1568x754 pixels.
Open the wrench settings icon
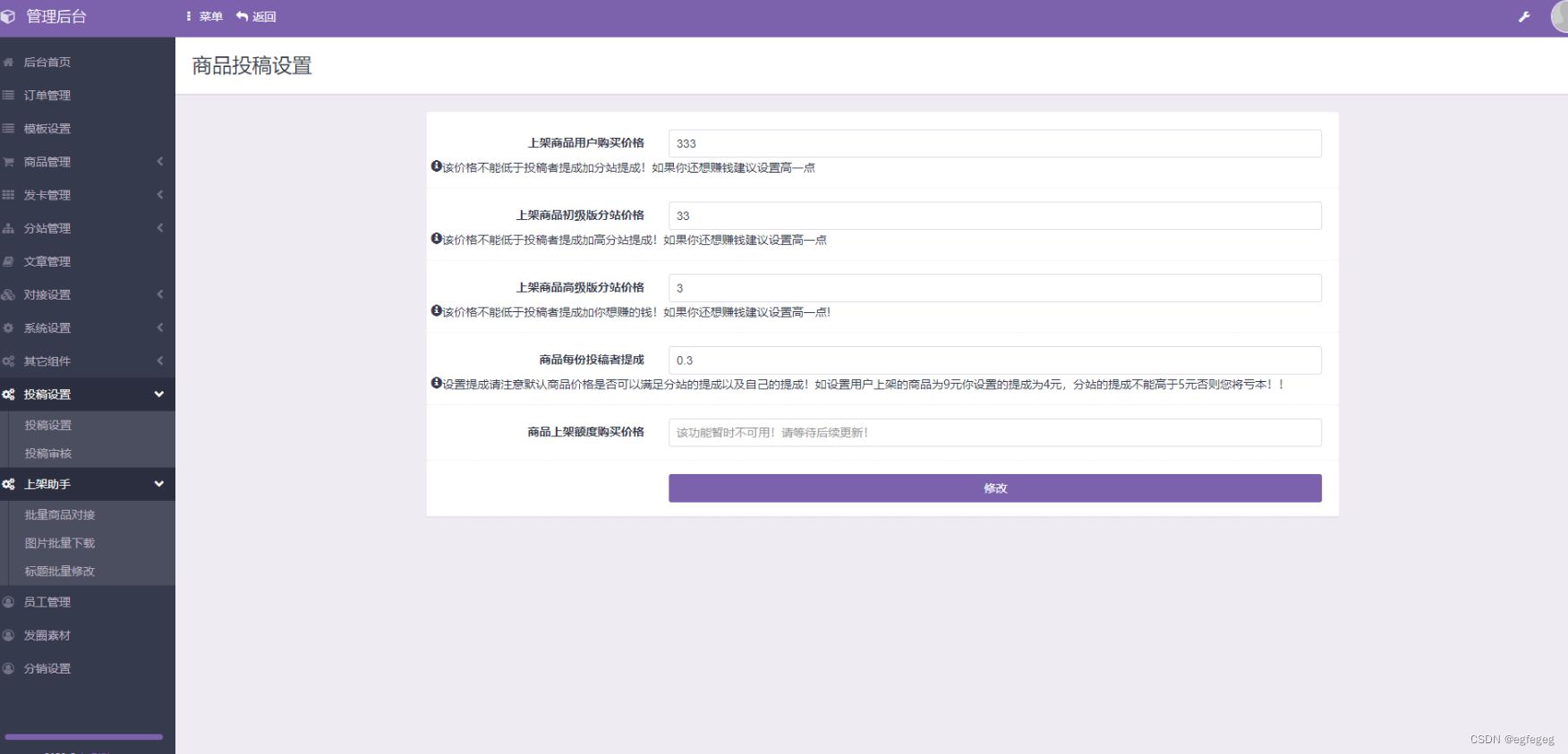click(1524, 17)
